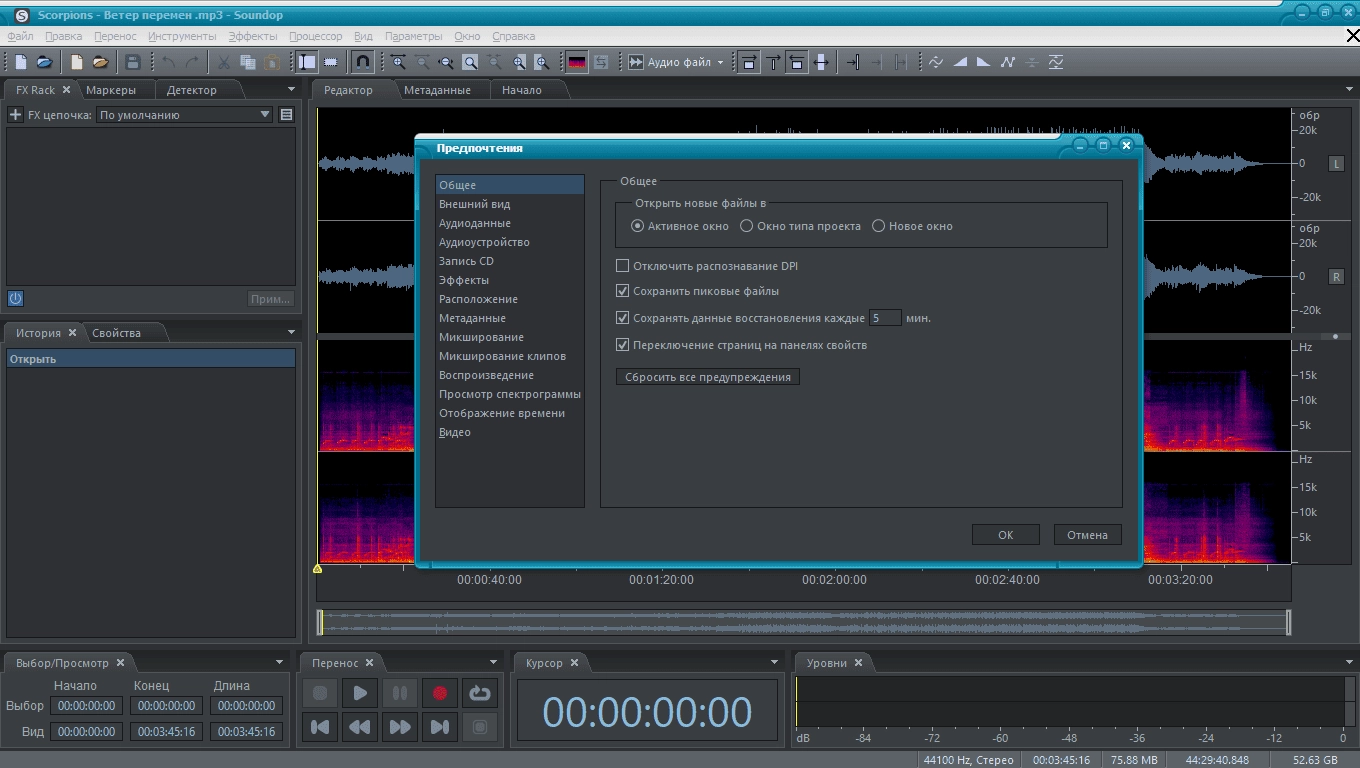Click the Play transport button

pyautogui.click(x=360, y=693)
